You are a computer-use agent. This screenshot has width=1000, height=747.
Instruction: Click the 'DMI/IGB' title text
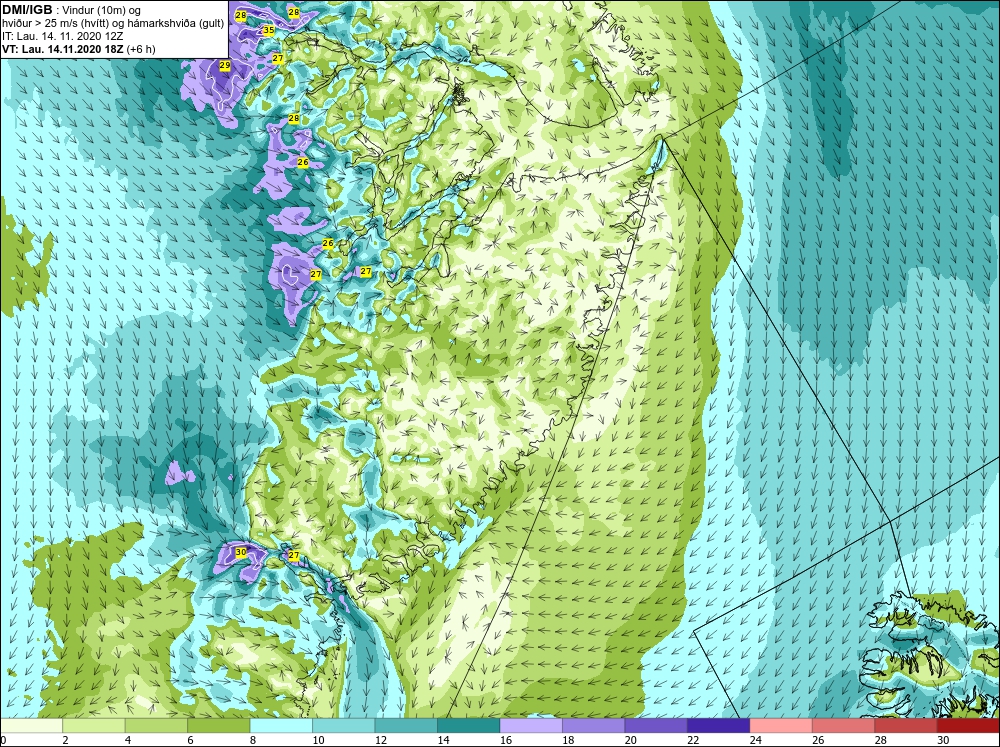pyautogui.click(x=27, y=10)
